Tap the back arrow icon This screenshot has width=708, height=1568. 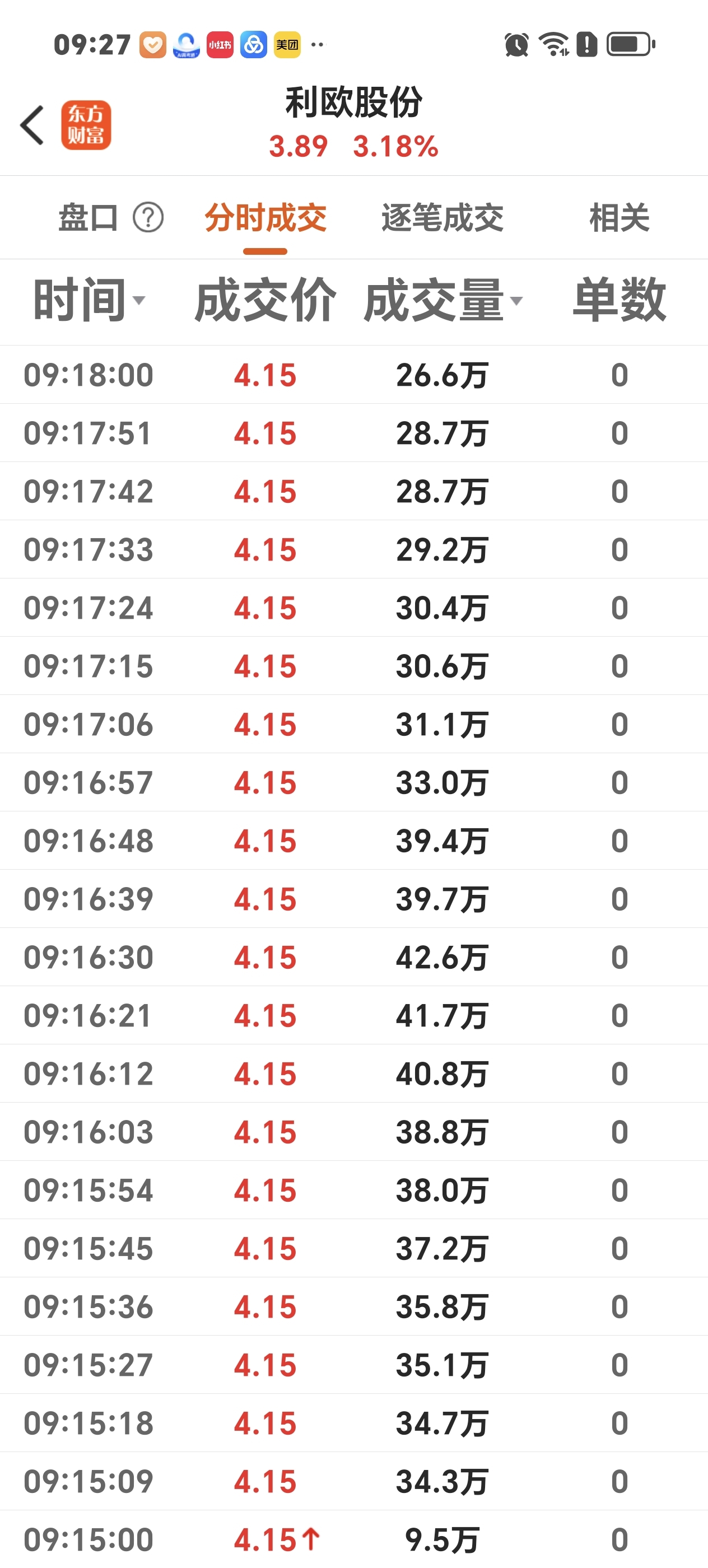coord(32,125)
